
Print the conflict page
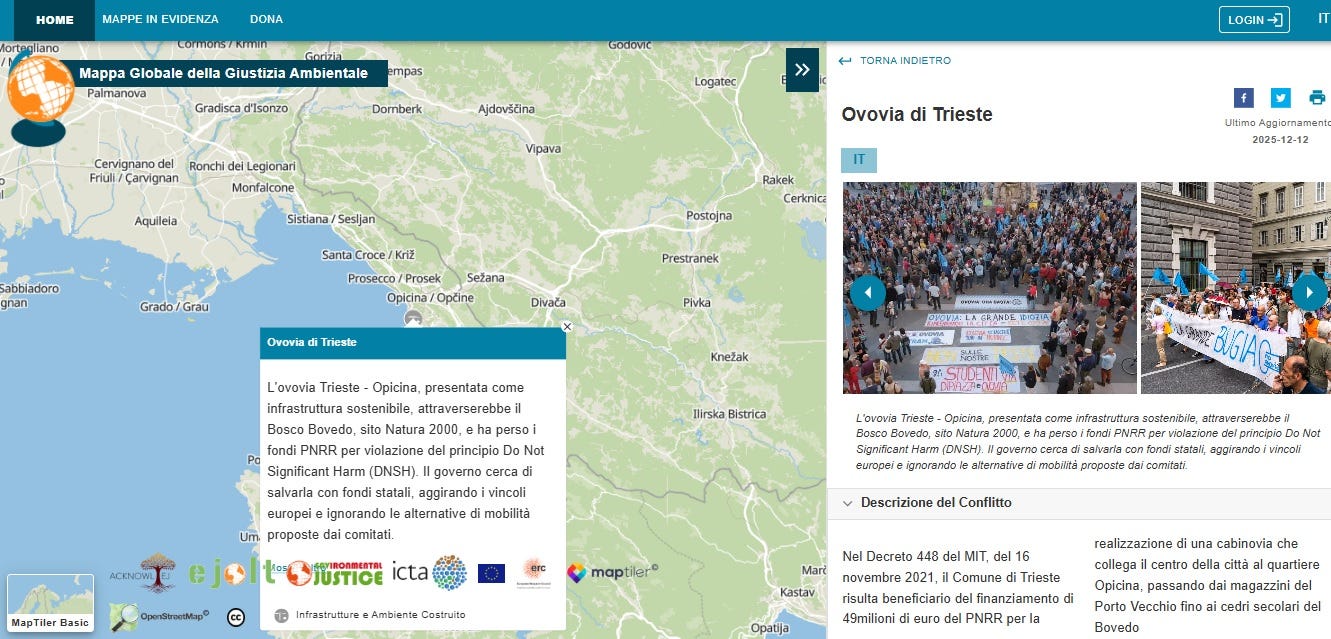coord(1318,98)
